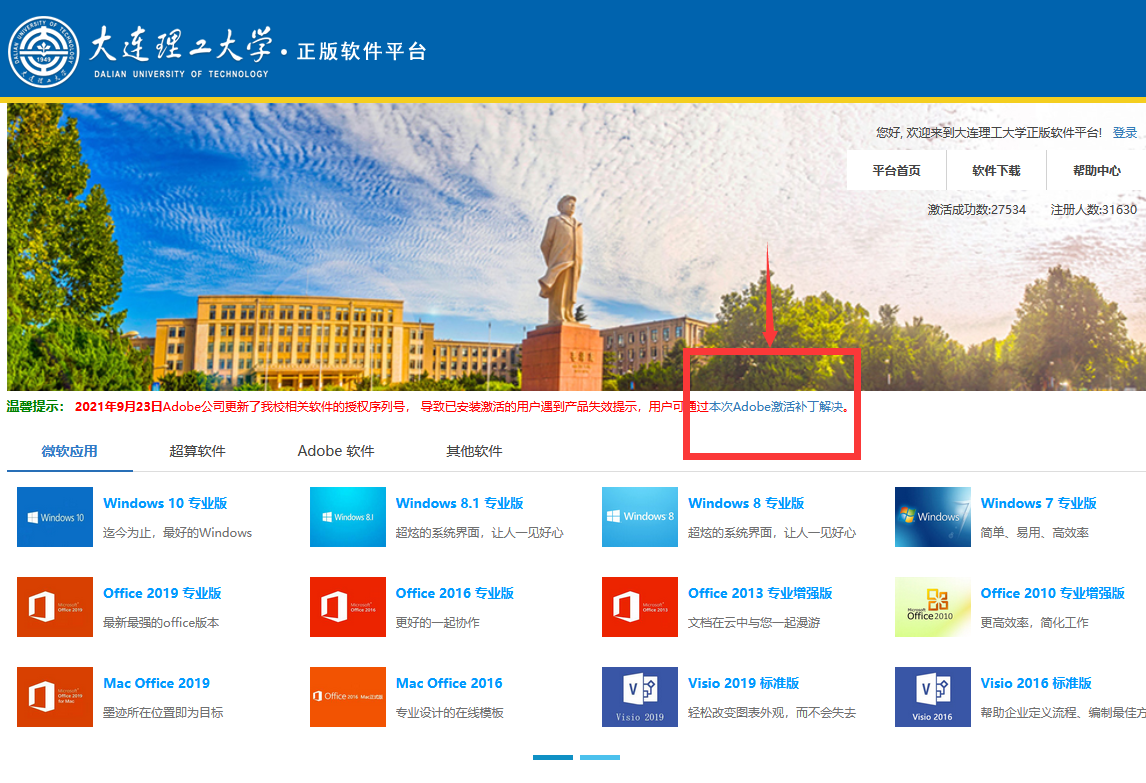Select the Windows 7 logo icon
1146x783 pixels.
tap(932, 517)
